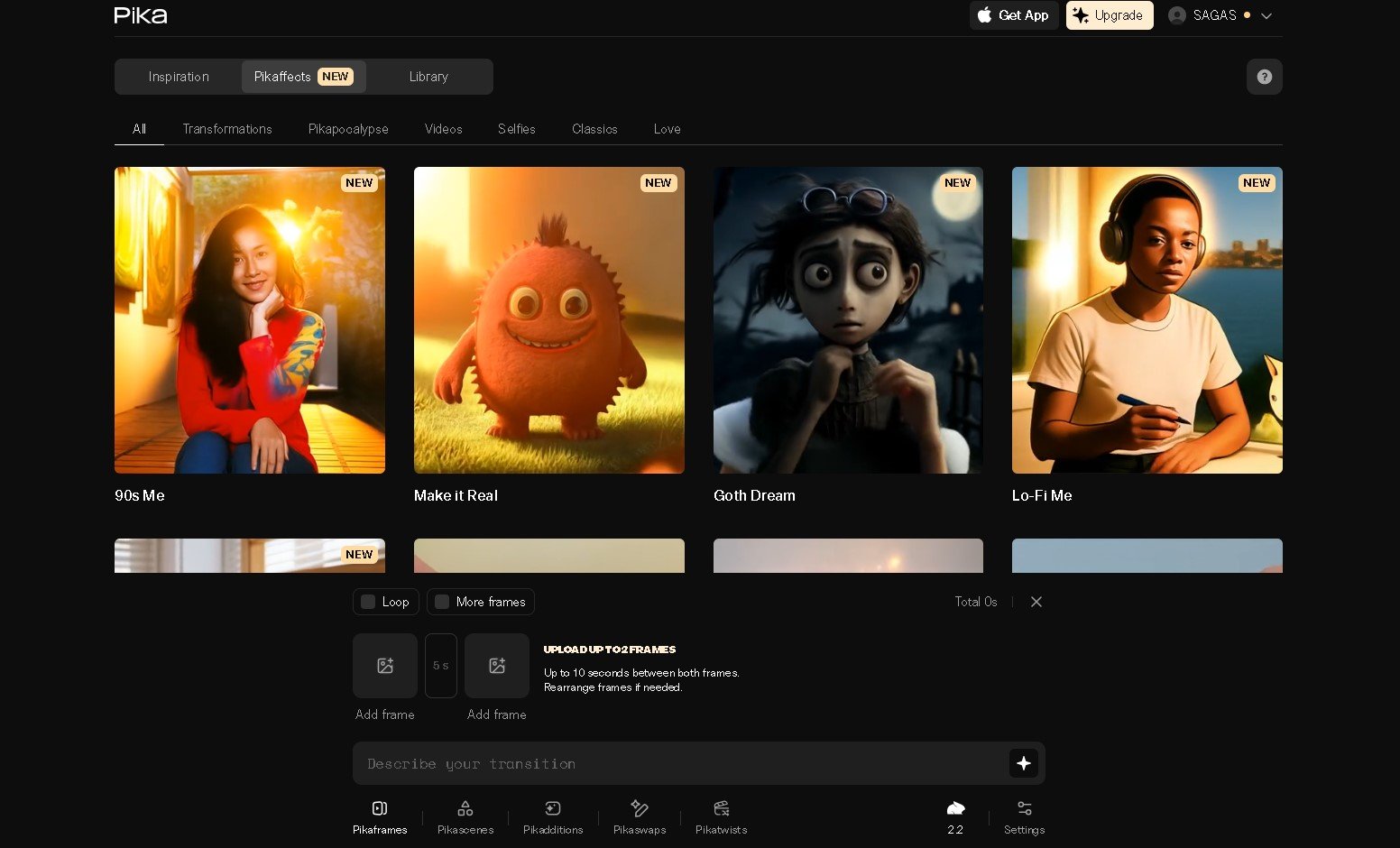This screenshot has width=1400, height=848.
Task: Select the Pikatwists tool
Action: pos(722,816)
